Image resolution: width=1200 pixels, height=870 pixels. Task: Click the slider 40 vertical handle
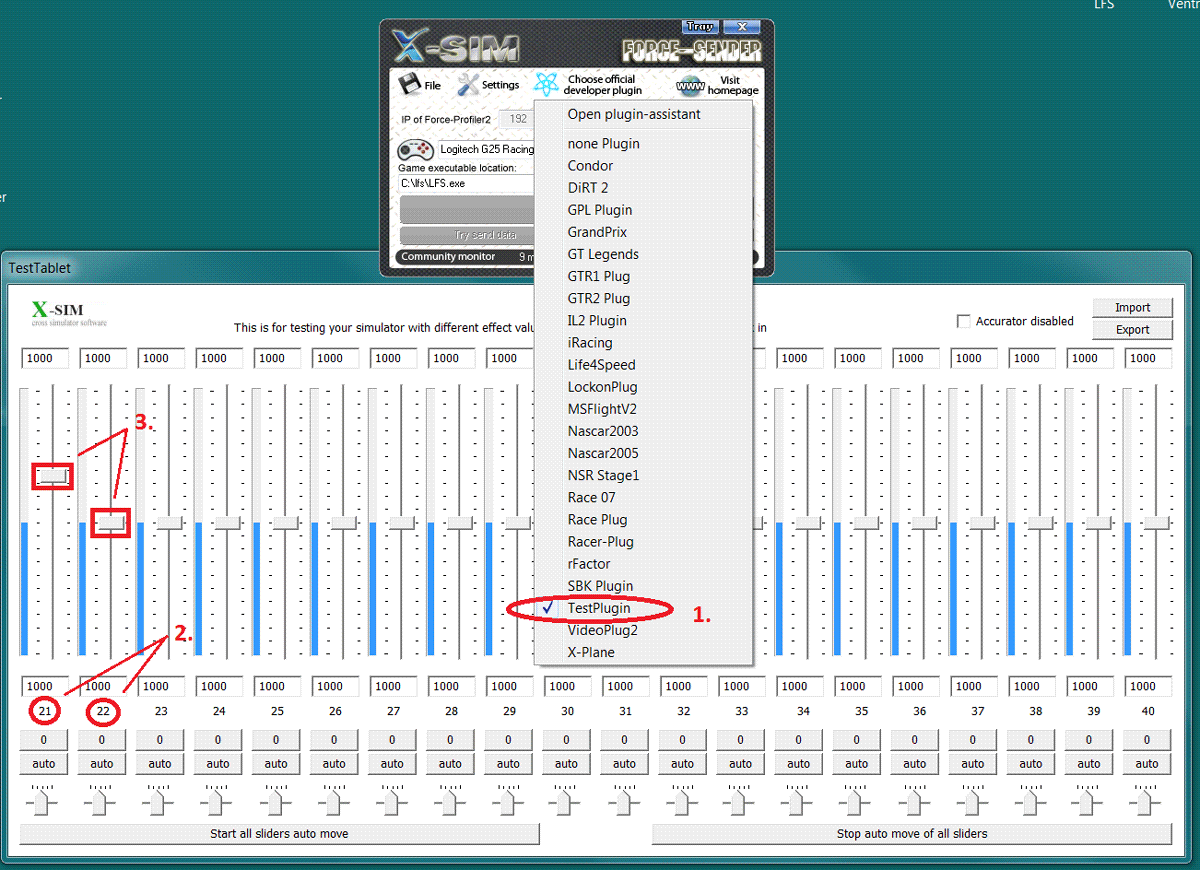click(x=1156, y=522)
